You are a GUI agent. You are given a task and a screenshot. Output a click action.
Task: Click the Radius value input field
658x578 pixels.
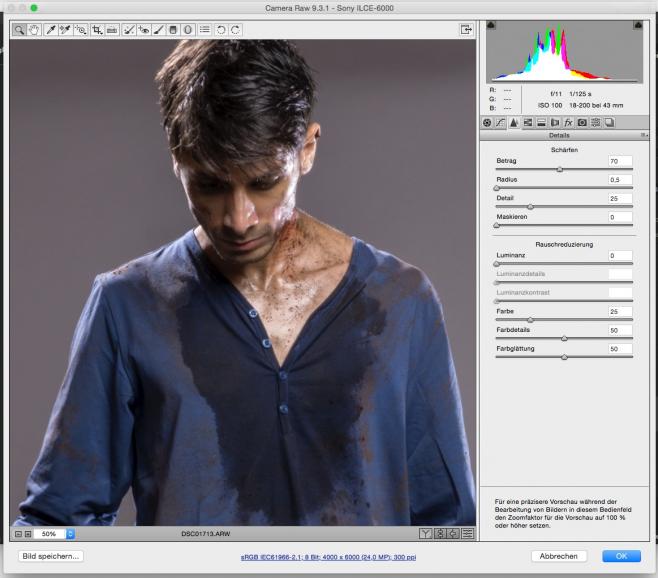pyautogui.click(x=620, y=179)
